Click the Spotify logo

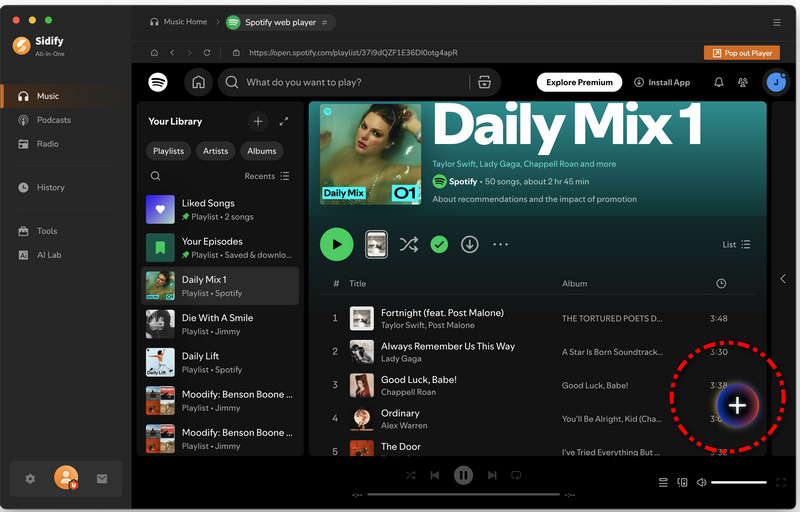[x=158, y=82]
